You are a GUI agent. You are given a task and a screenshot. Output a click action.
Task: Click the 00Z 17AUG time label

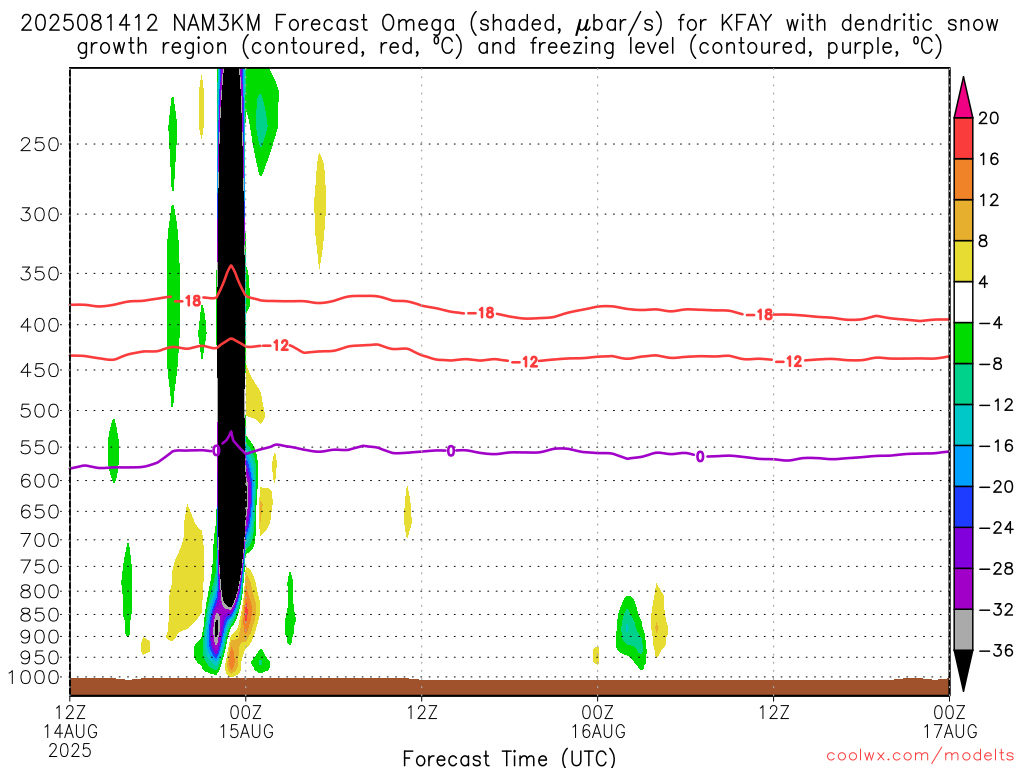click(950, 721)
